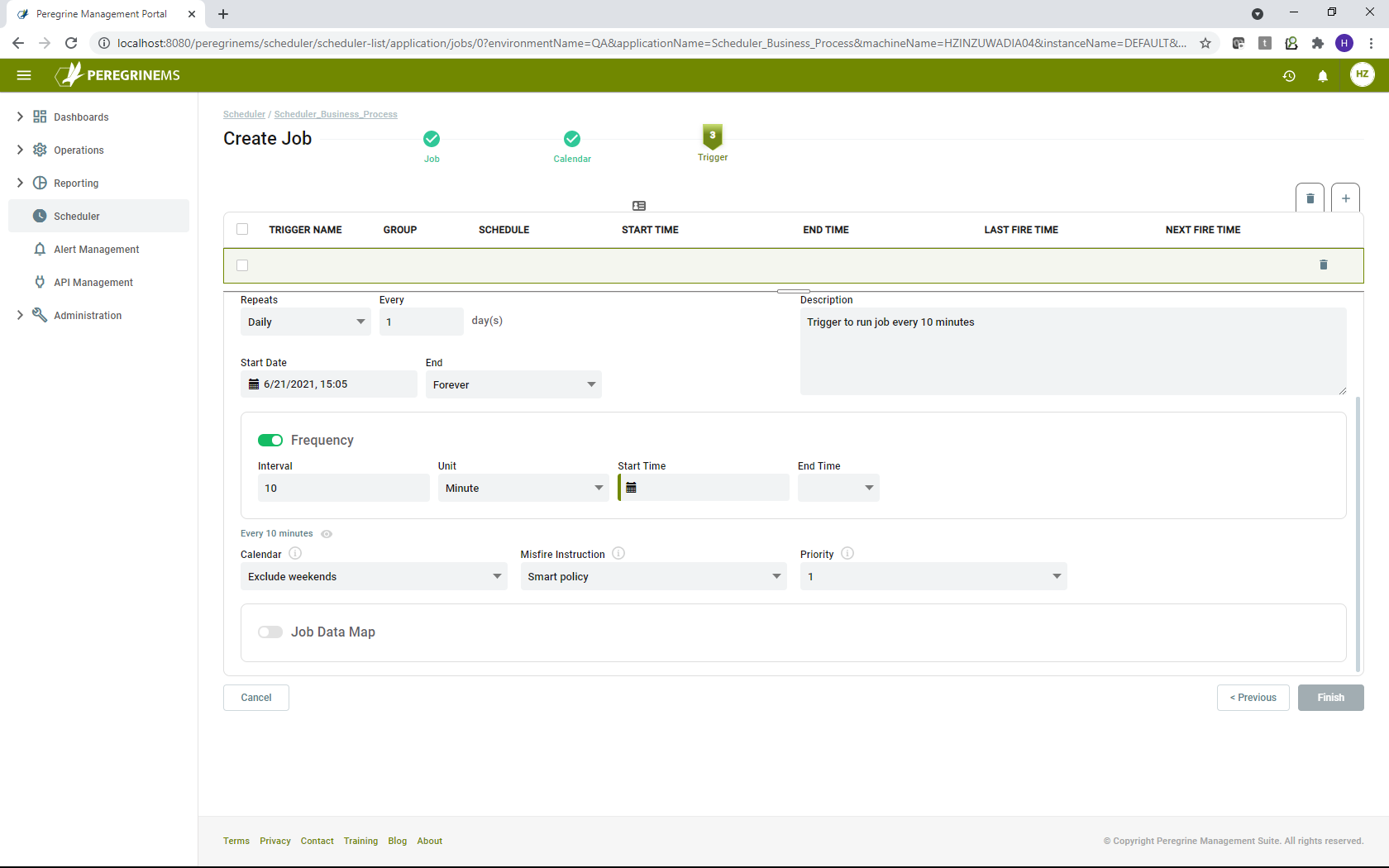Viewport: 1389px width, 868px height.
Task: Open Scheduler in the sidebar
Action: [x=98, y=216]
